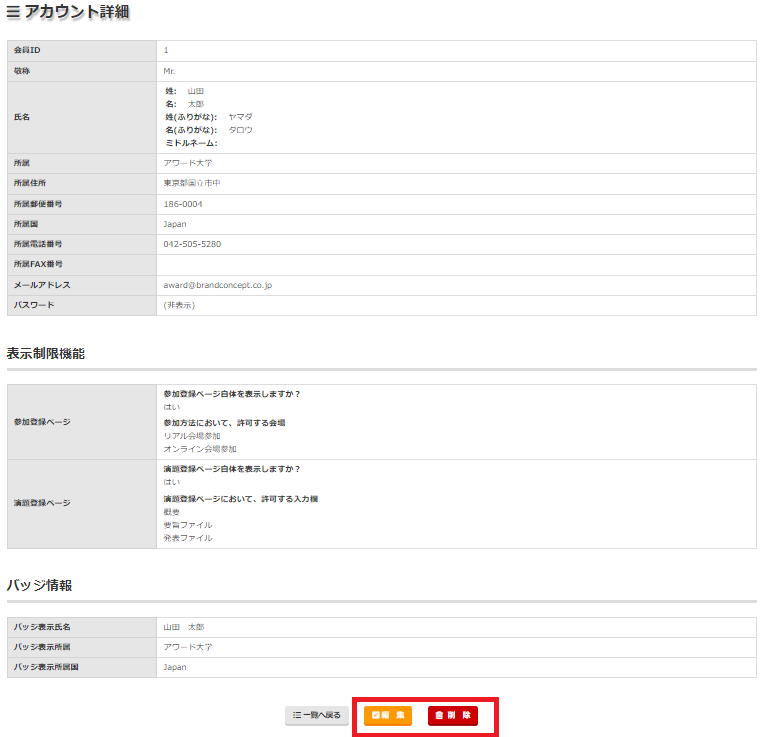
Task: Click the postal code value 186-0004
Action: pos(183,204)
